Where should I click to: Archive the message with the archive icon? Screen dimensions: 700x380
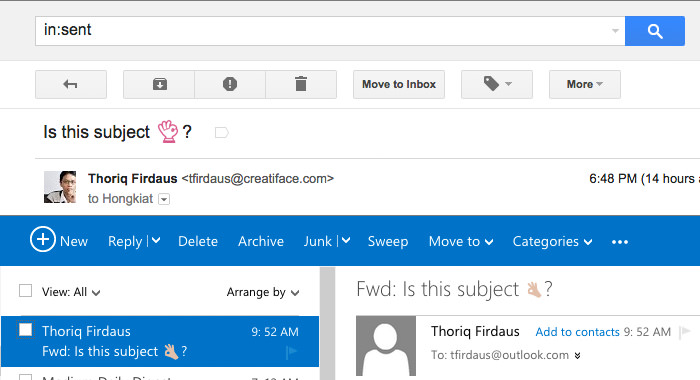tap(159, 84)
